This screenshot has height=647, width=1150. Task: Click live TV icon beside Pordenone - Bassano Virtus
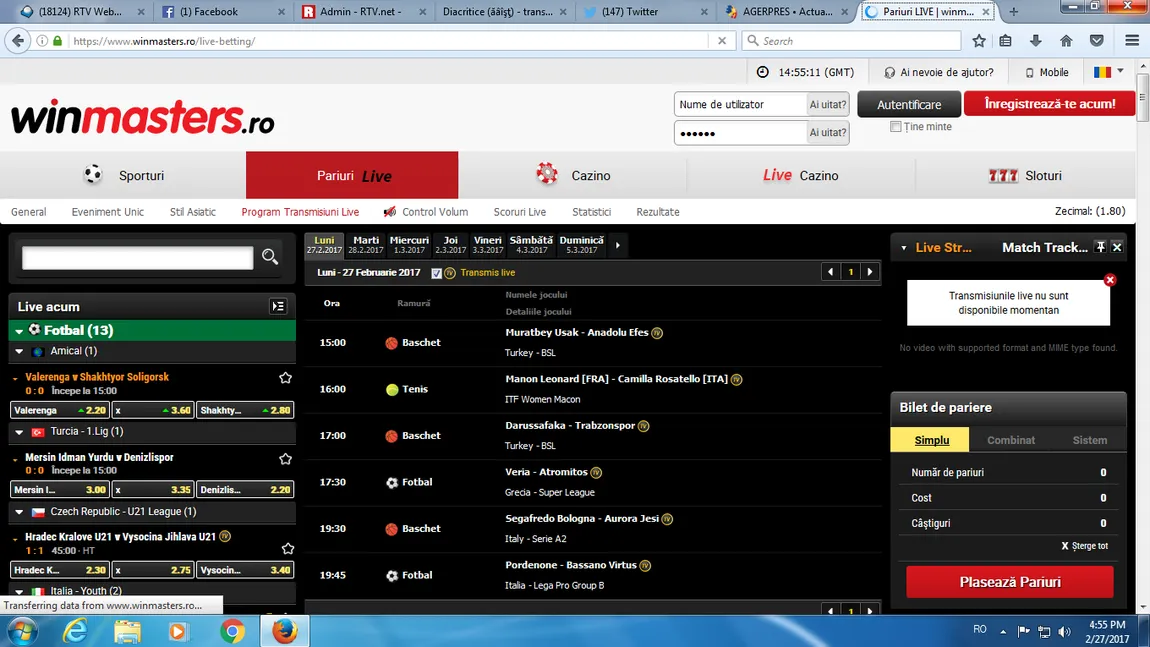645,566
